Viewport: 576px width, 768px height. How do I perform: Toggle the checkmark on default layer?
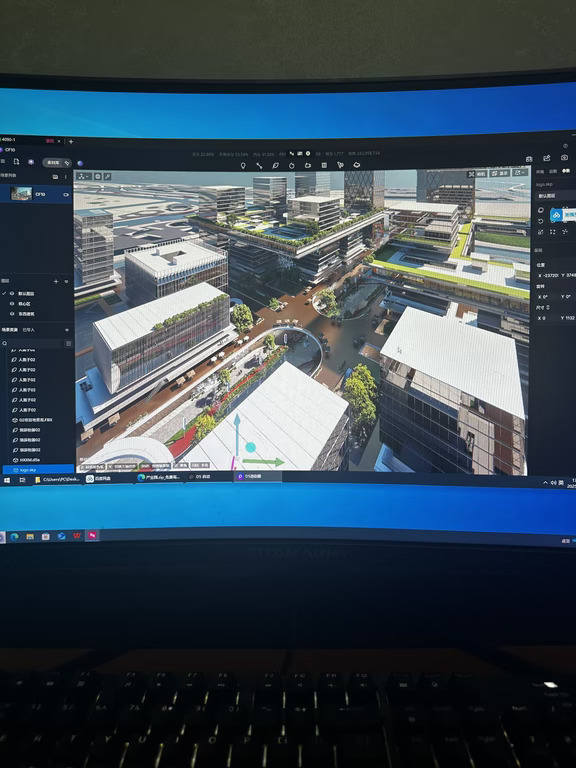[x=4, y=293]
